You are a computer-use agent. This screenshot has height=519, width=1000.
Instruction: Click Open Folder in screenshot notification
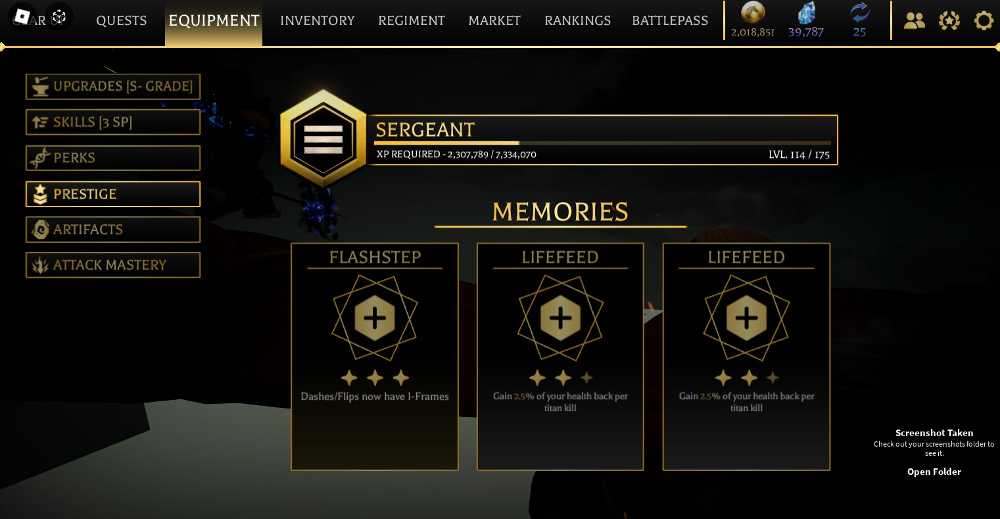point(934,472)
